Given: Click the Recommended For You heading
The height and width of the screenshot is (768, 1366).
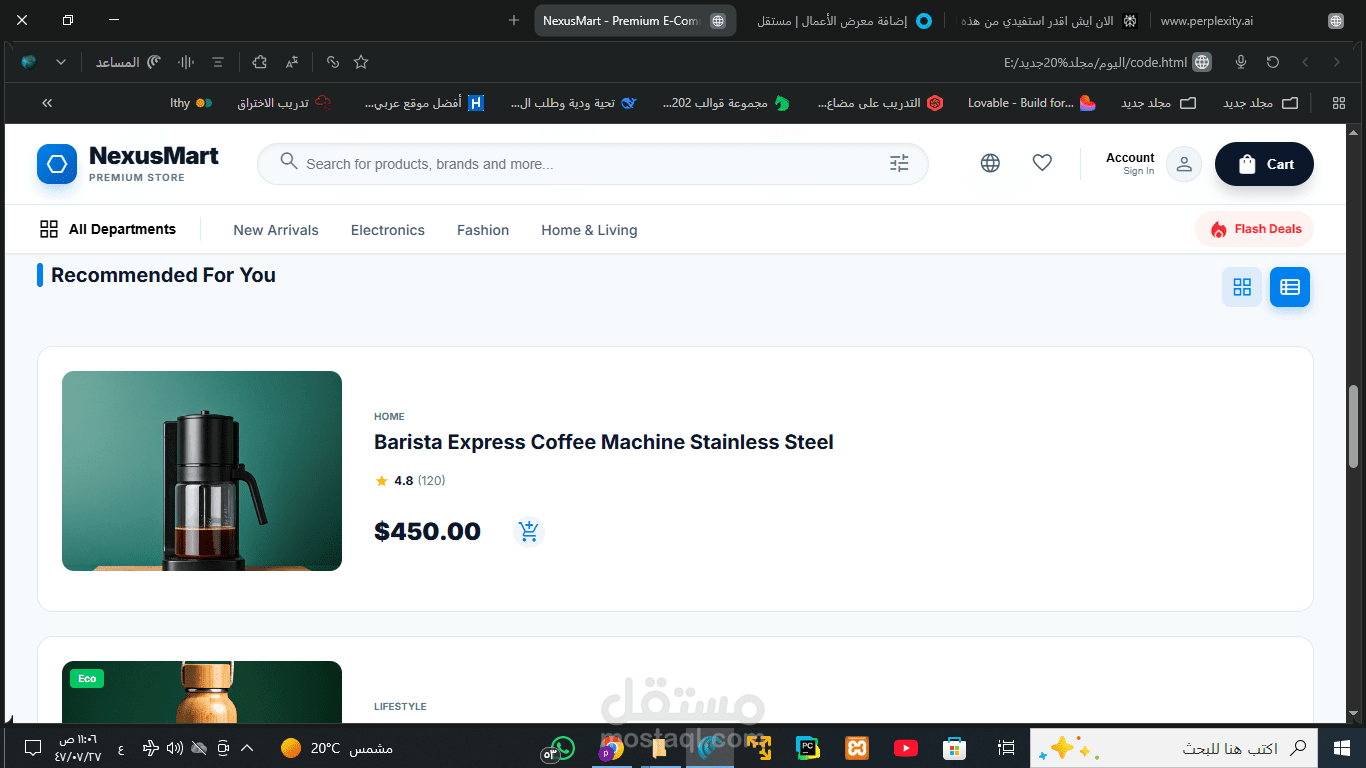Looking at the screenshot, I should [163, 275].
